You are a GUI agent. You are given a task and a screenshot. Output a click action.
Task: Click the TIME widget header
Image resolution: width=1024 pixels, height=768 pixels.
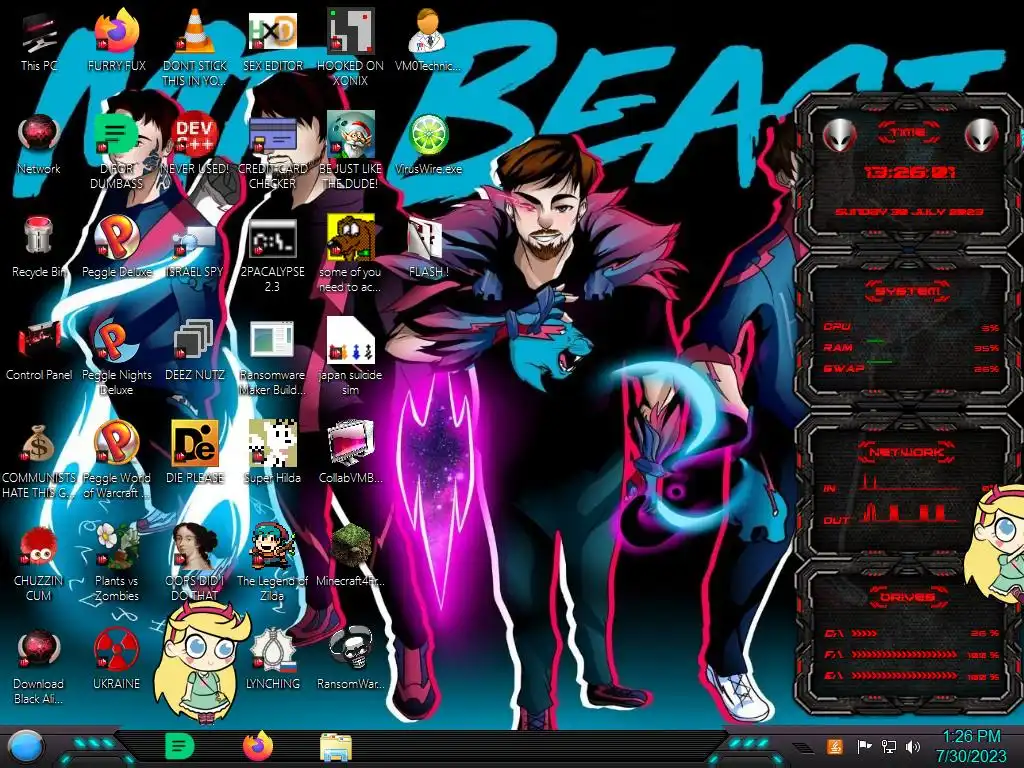(908, 133)
